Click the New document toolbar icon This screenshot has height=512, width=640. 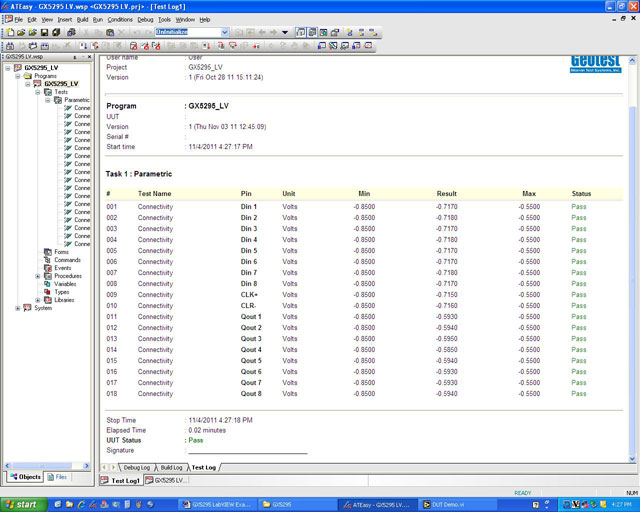point(10,32)
